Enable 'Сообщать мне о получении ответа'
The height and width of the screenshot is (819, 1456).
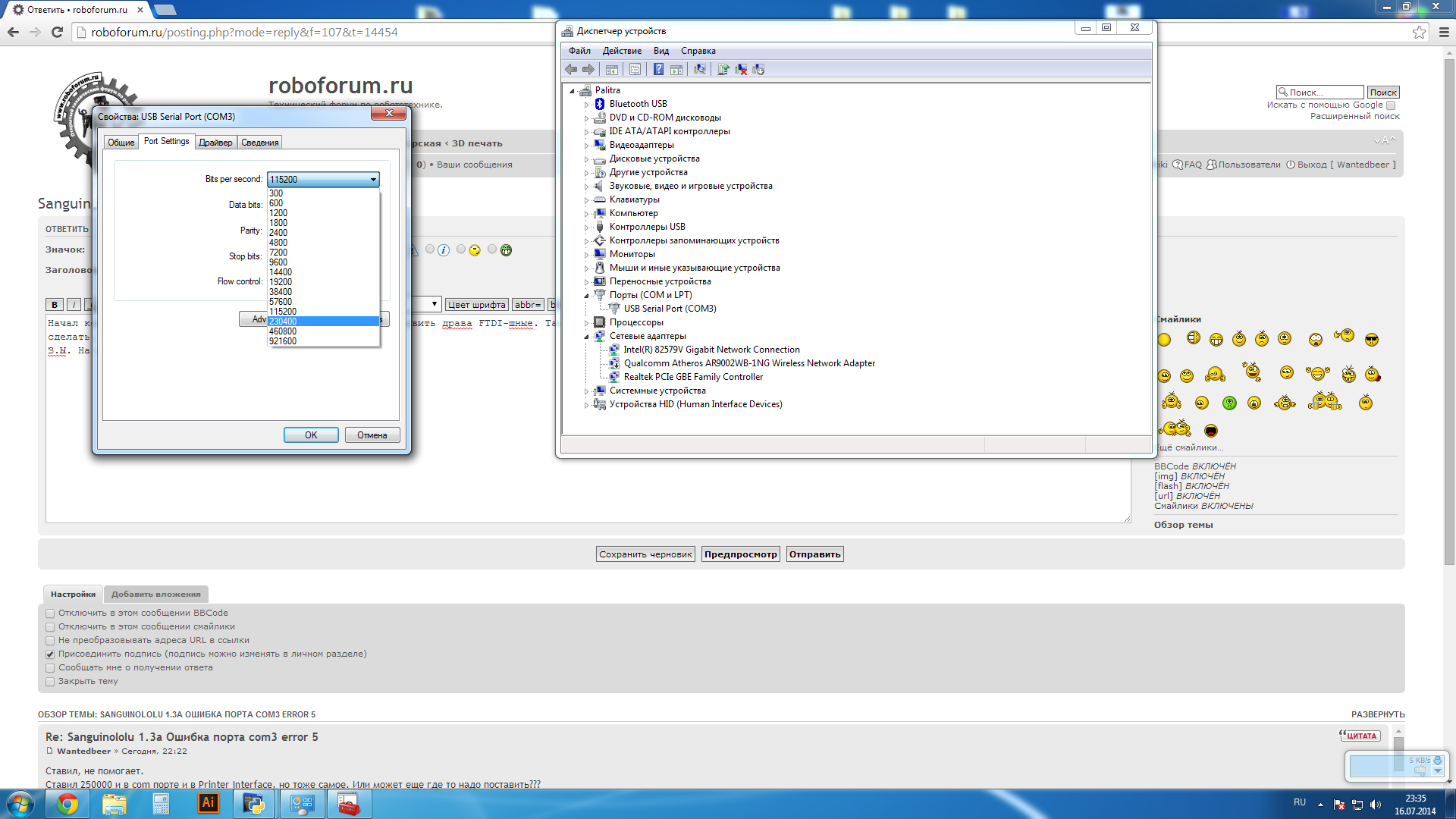50,668
